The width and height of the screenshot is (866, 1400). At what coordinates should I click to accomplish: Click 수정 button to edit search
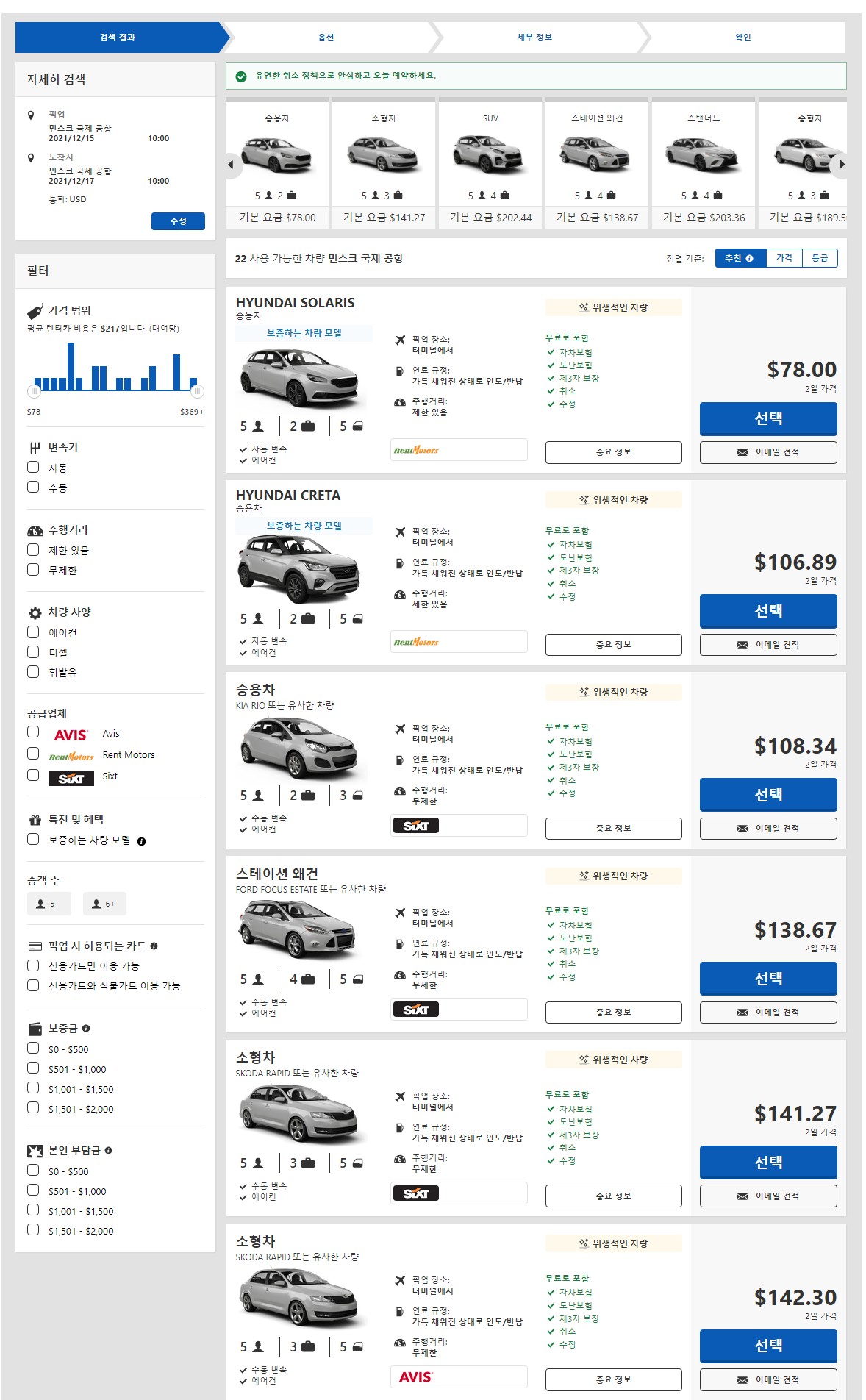click(x=178, y=221)
